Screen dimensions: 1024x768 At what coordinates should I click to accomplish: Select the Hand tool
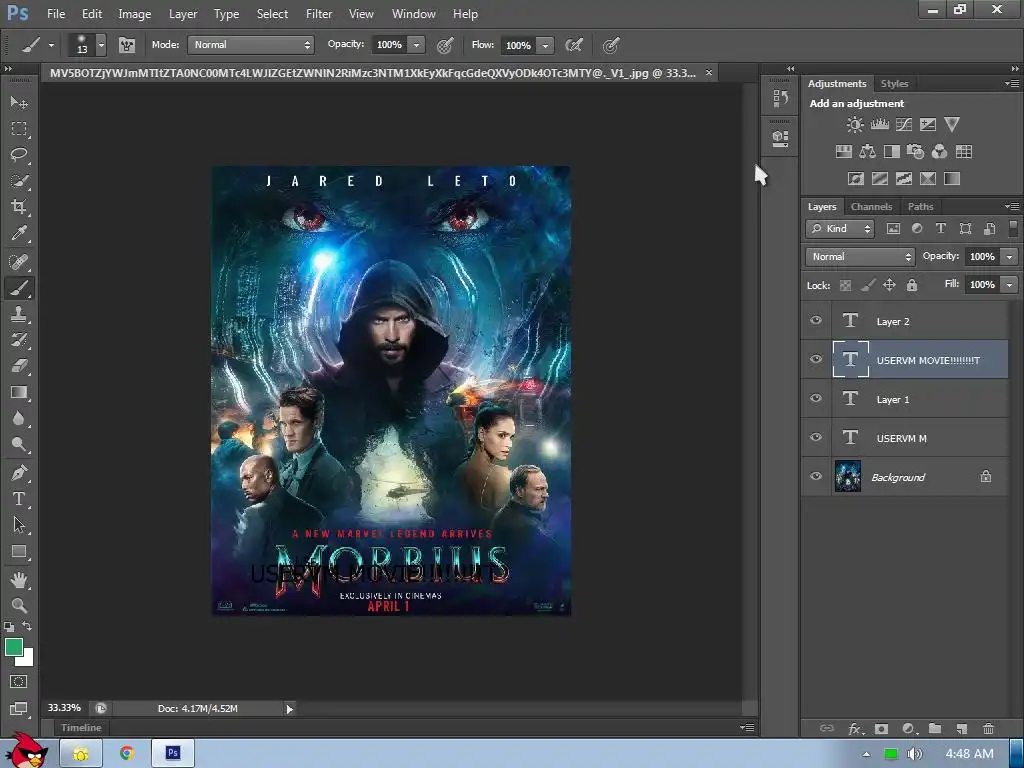19,579
